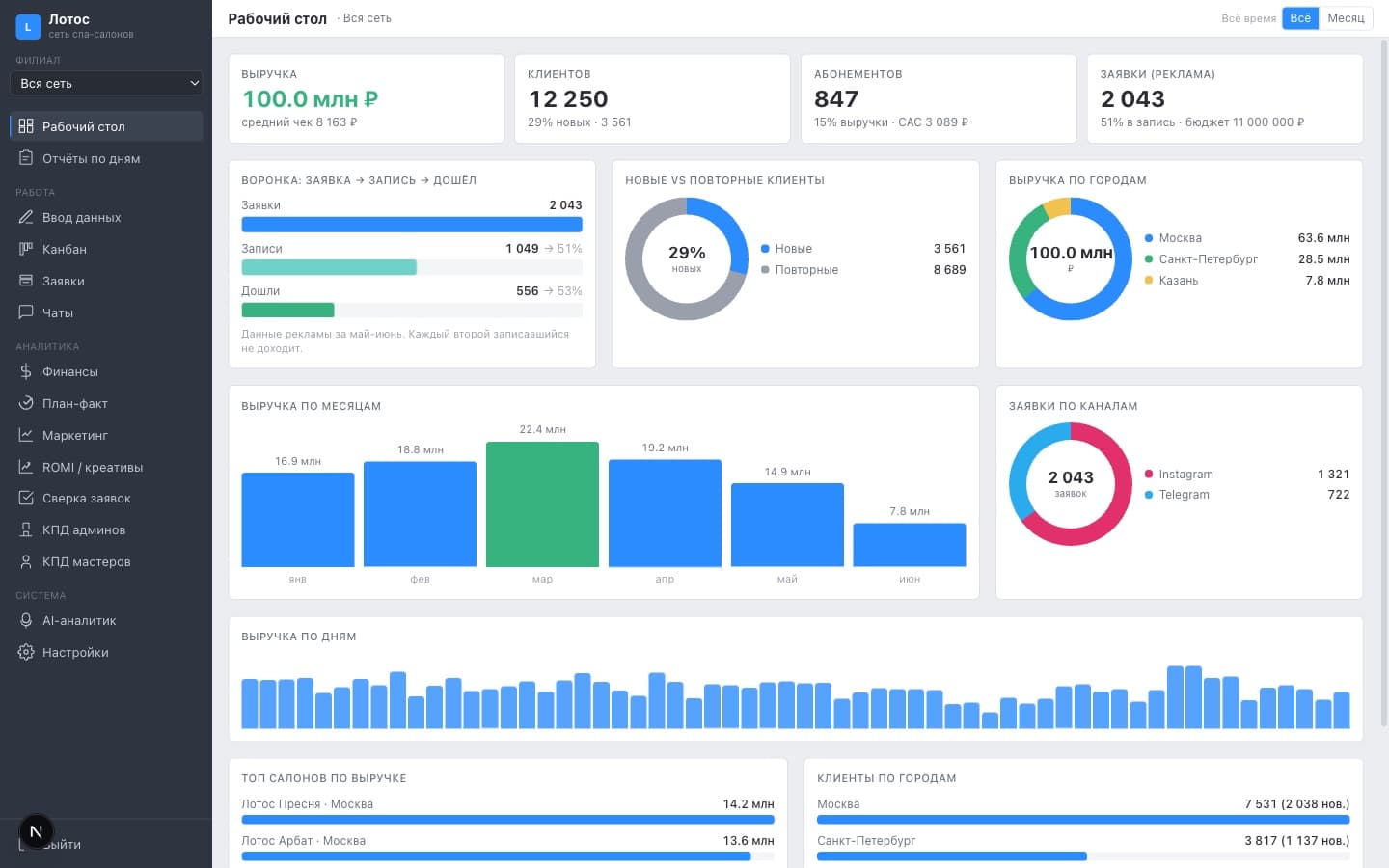This screenshot has width=1389, height=868.
Task: Click the 1 049 Записи funnel value
Action: point(522,249)
